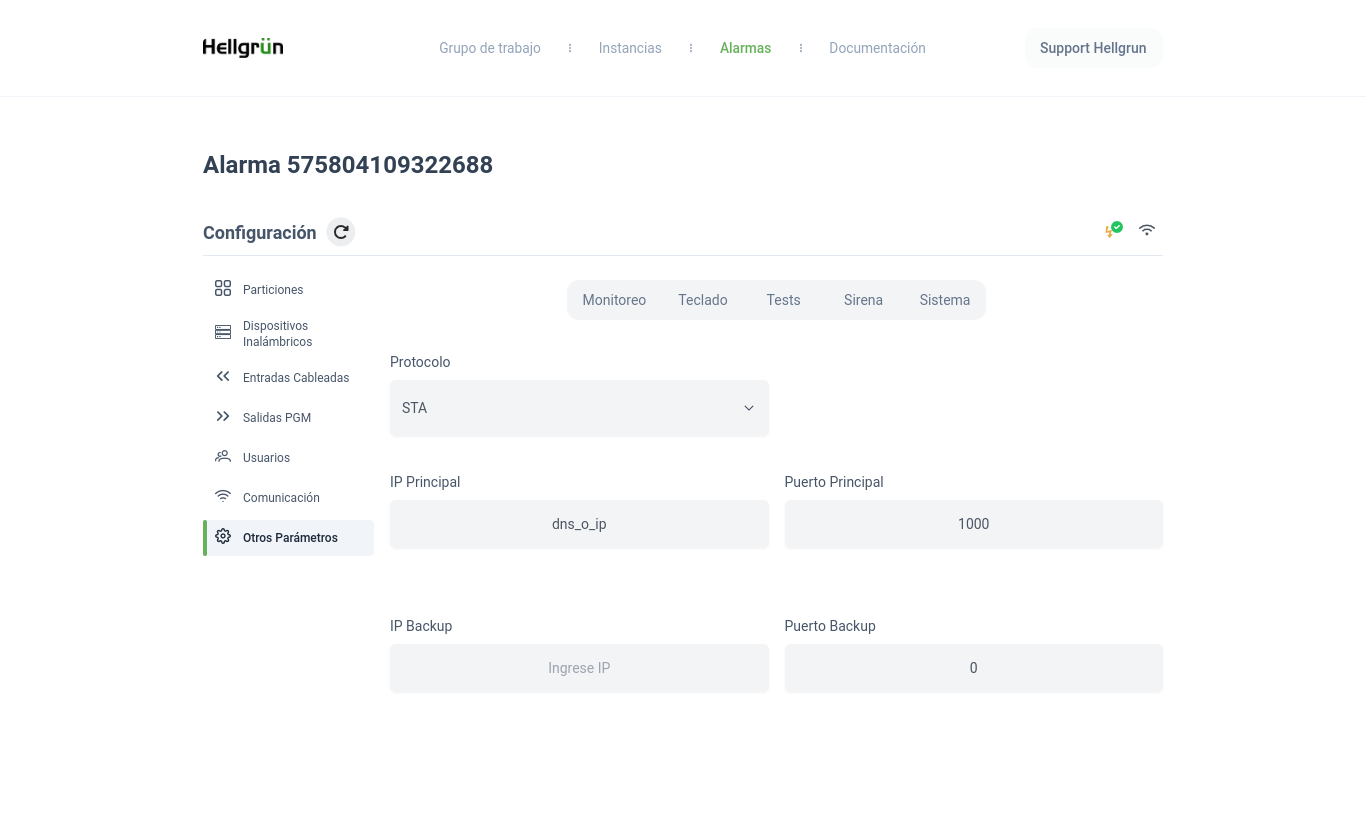Click the Otros Parámetros gear icon

tap(223, 537)
